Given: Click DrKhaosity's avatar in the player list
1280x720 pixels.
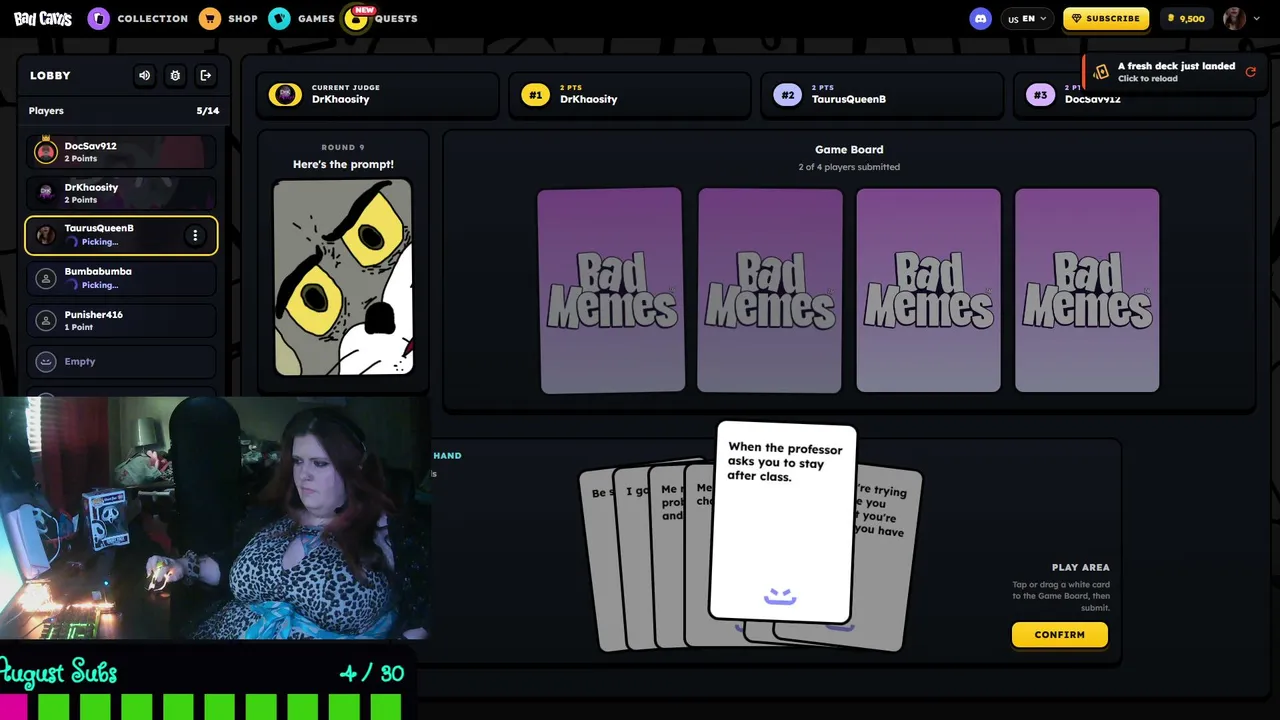Looking at the screenshot, I should coord(45,192).
